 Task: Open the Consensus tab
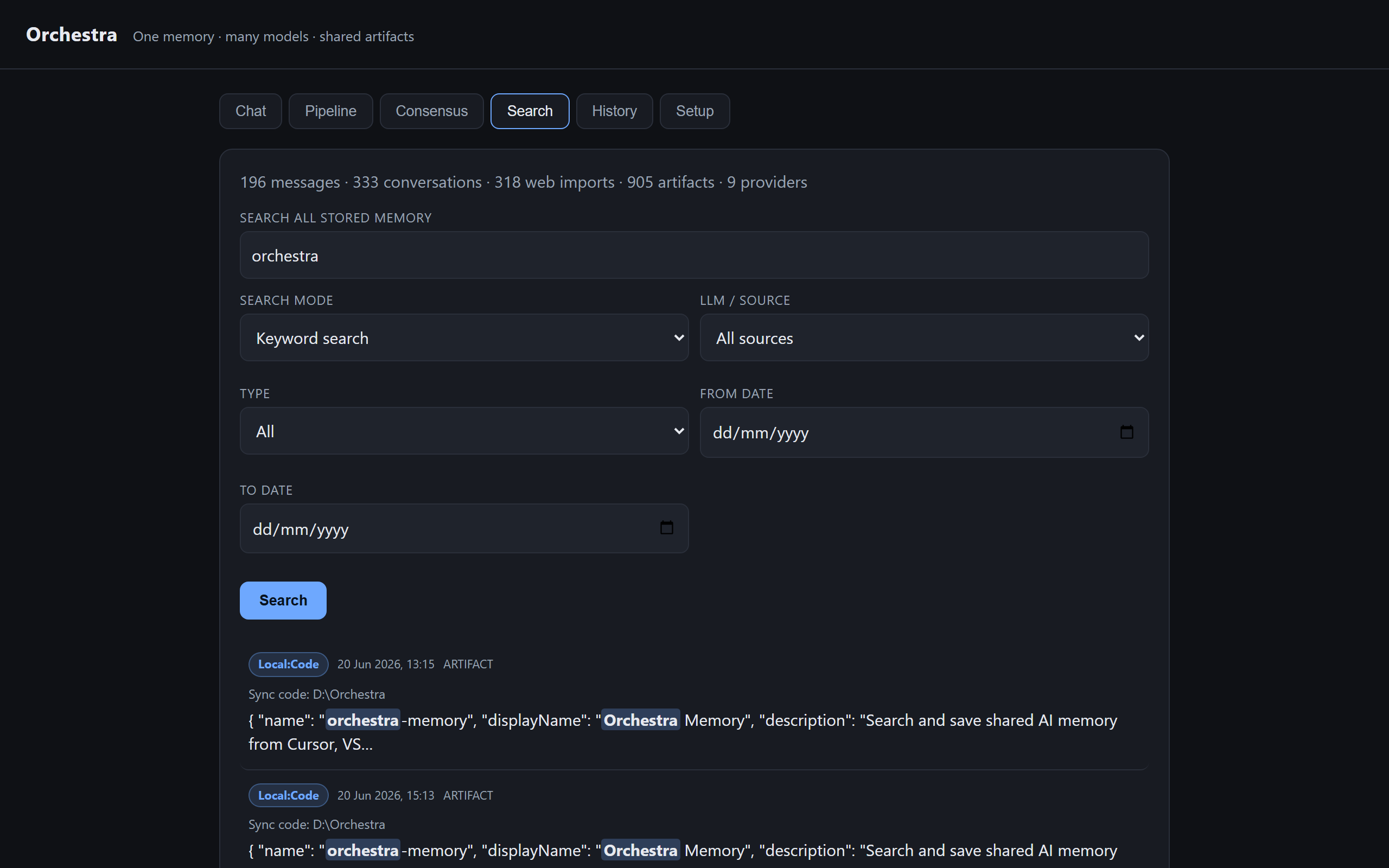pos(432,111)
